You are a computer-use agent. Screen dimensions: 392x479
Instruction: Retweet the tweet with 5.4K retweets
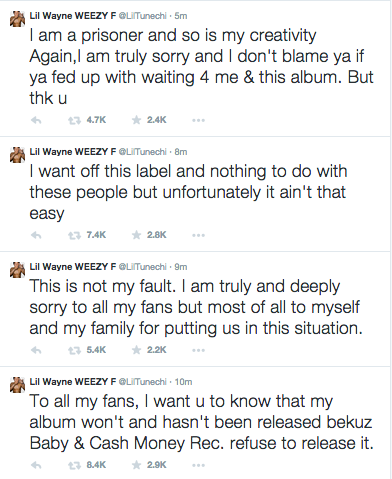click(74, 350)
